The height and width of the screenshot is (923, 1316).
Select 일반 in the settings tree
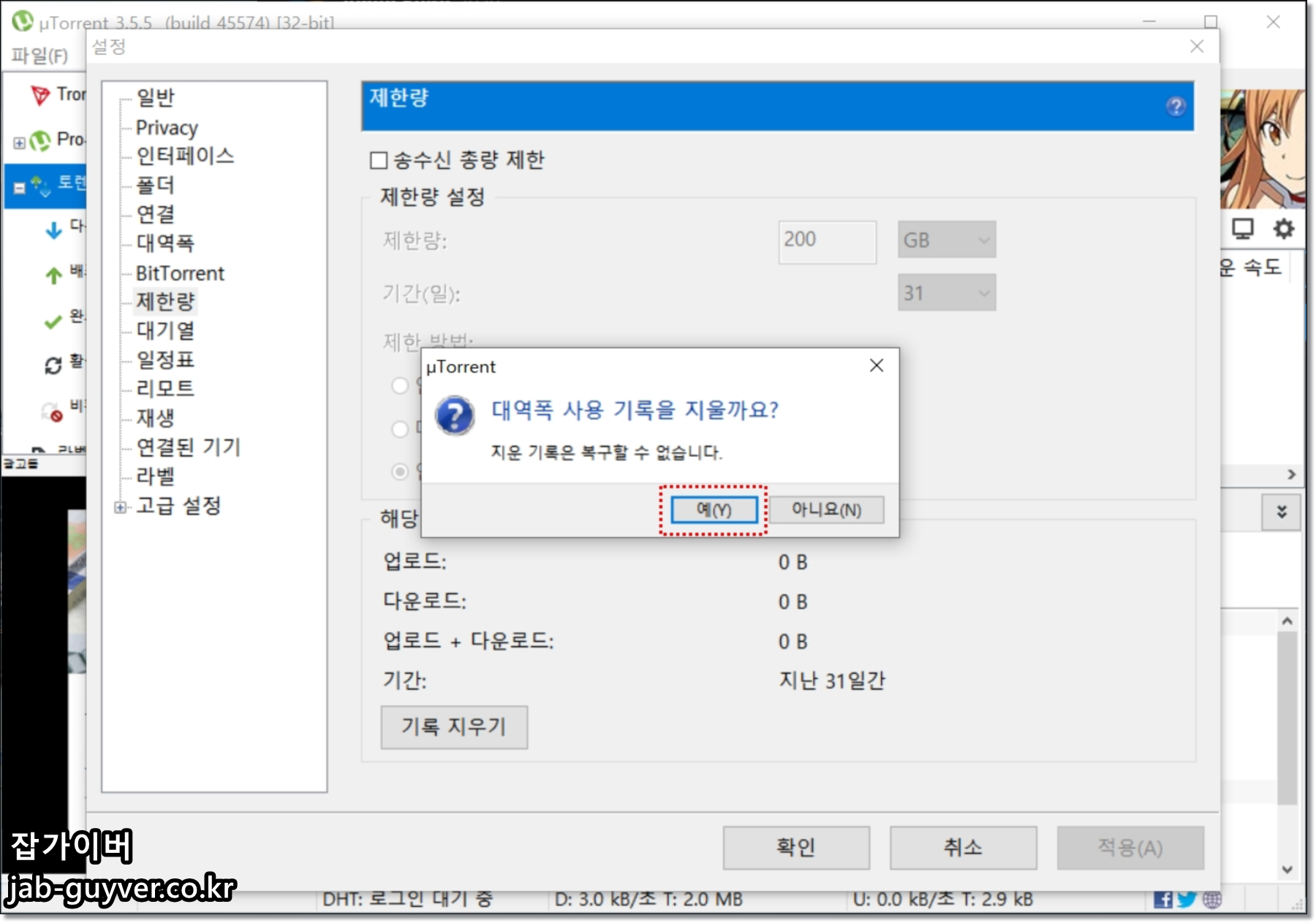[156, 97]
